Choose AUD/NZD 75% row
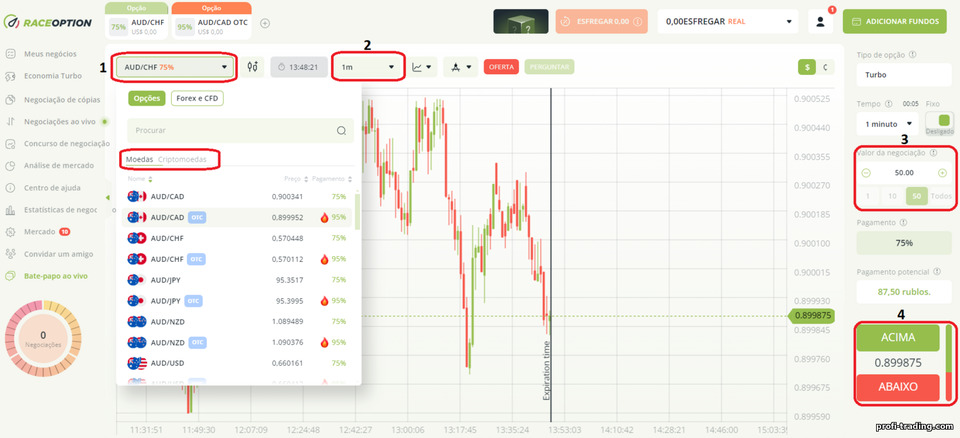The height and width of the screenshot is (438, 960). (236, 321)
